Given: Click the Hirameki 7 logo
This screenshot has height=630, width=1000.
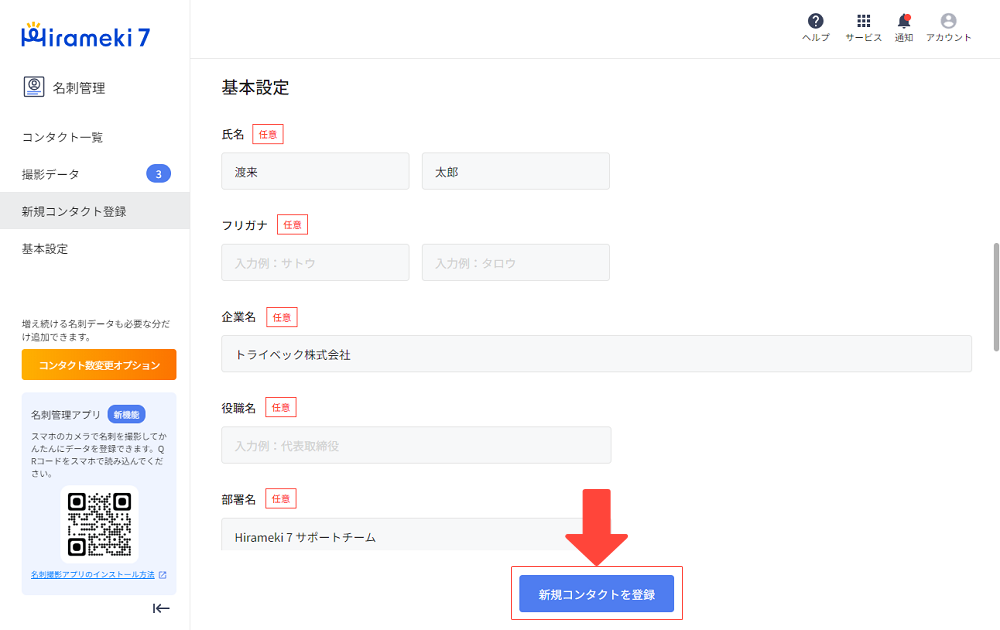Looking at the screenshot, I should click(85, 36).
